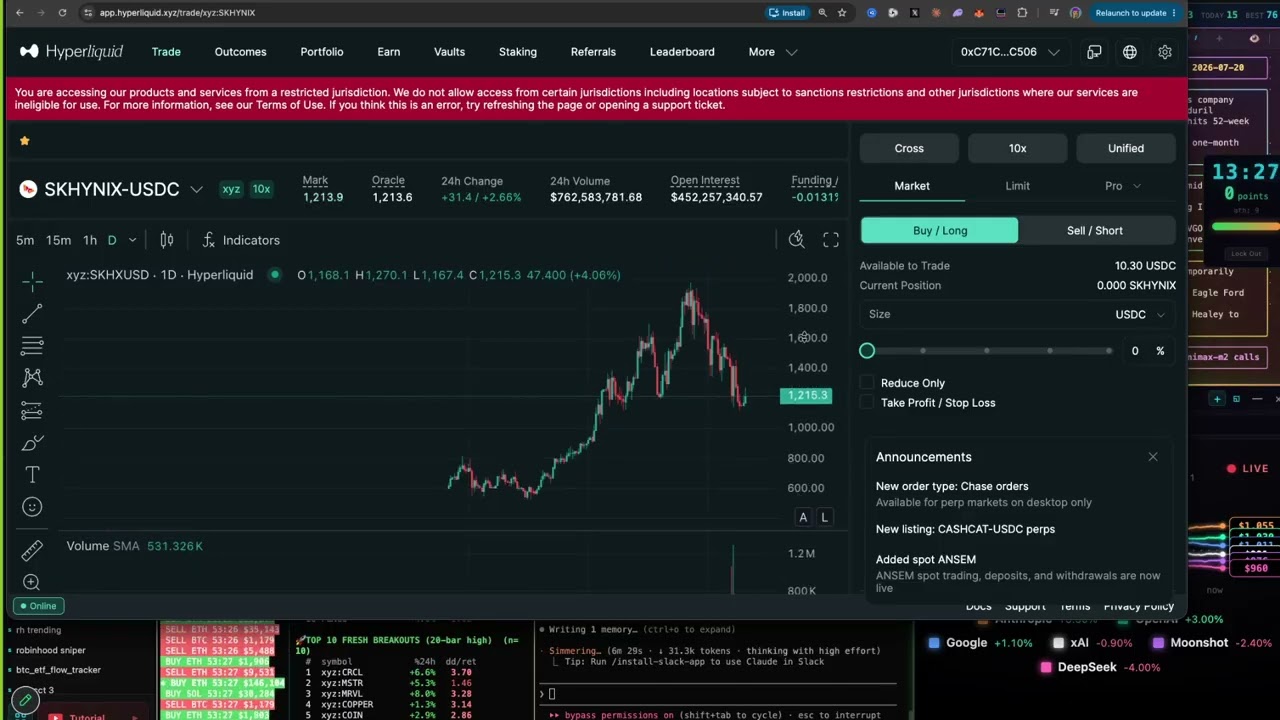This screenshot has width=1280, height=720.
Task: Open the forecasting and measurement tools
Action: [32, 410]
